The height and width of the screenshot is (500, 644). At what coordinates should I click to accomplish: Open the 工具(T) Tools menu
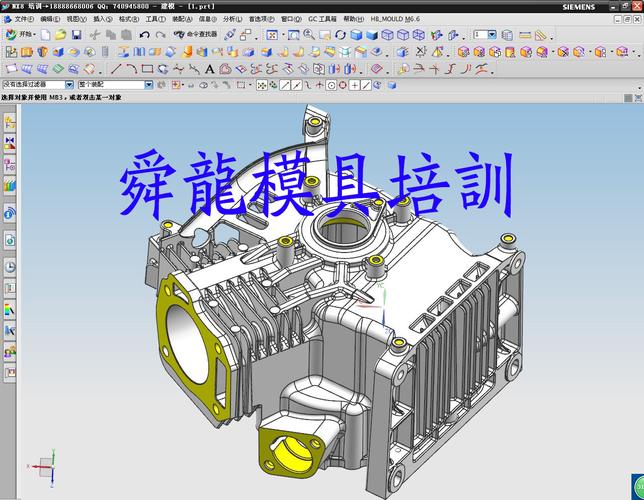[x=156, y=19]
